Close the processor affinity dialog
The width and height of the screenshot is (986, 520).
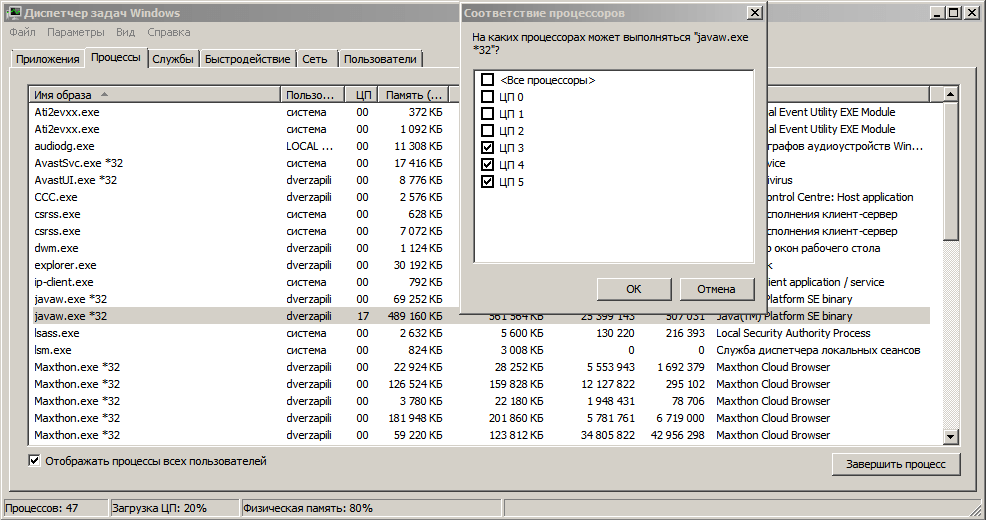(x=754, y=13)
